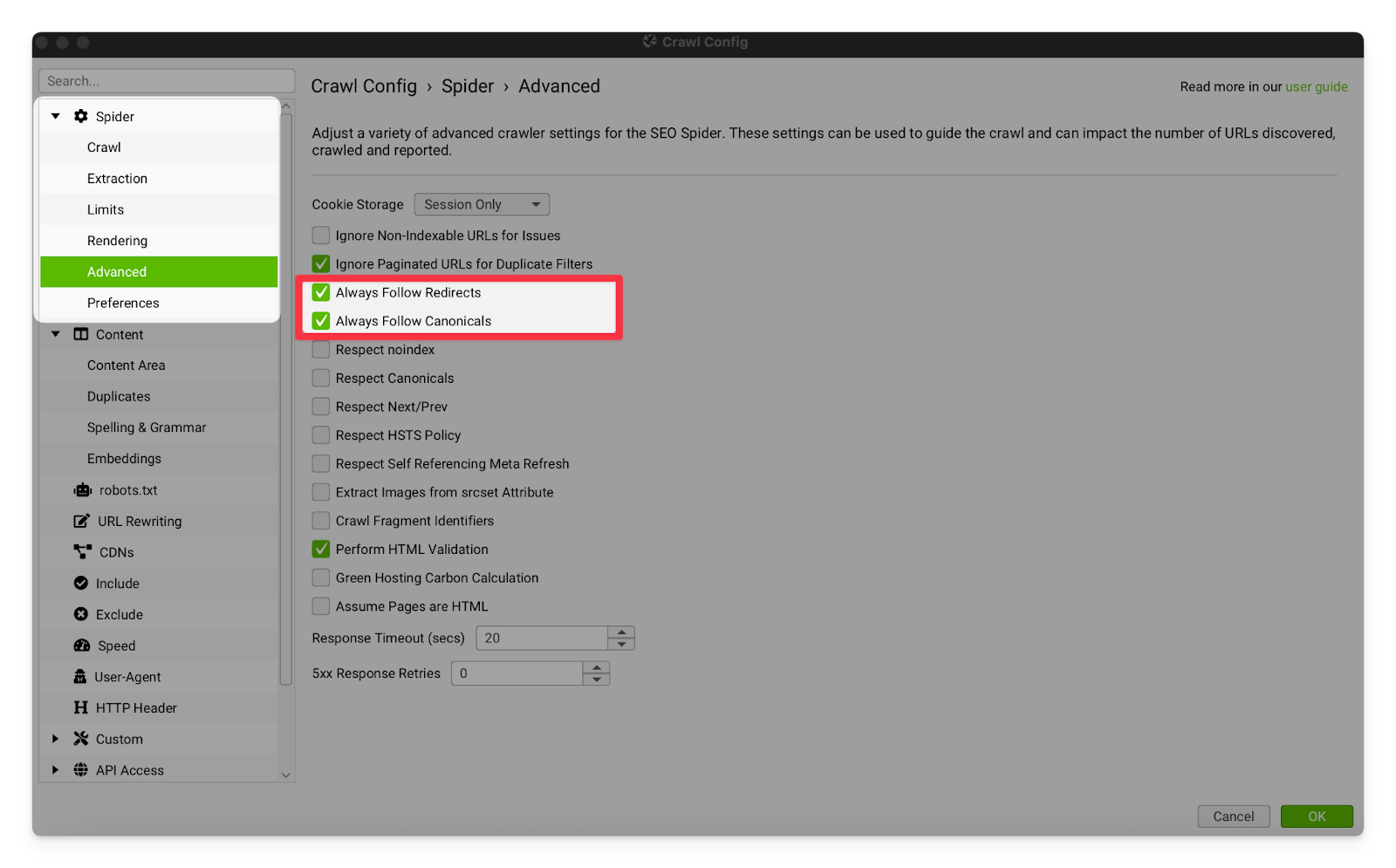Open the user guide link
Viewport: 1396px width, 868px height.
pos(1316,86)
